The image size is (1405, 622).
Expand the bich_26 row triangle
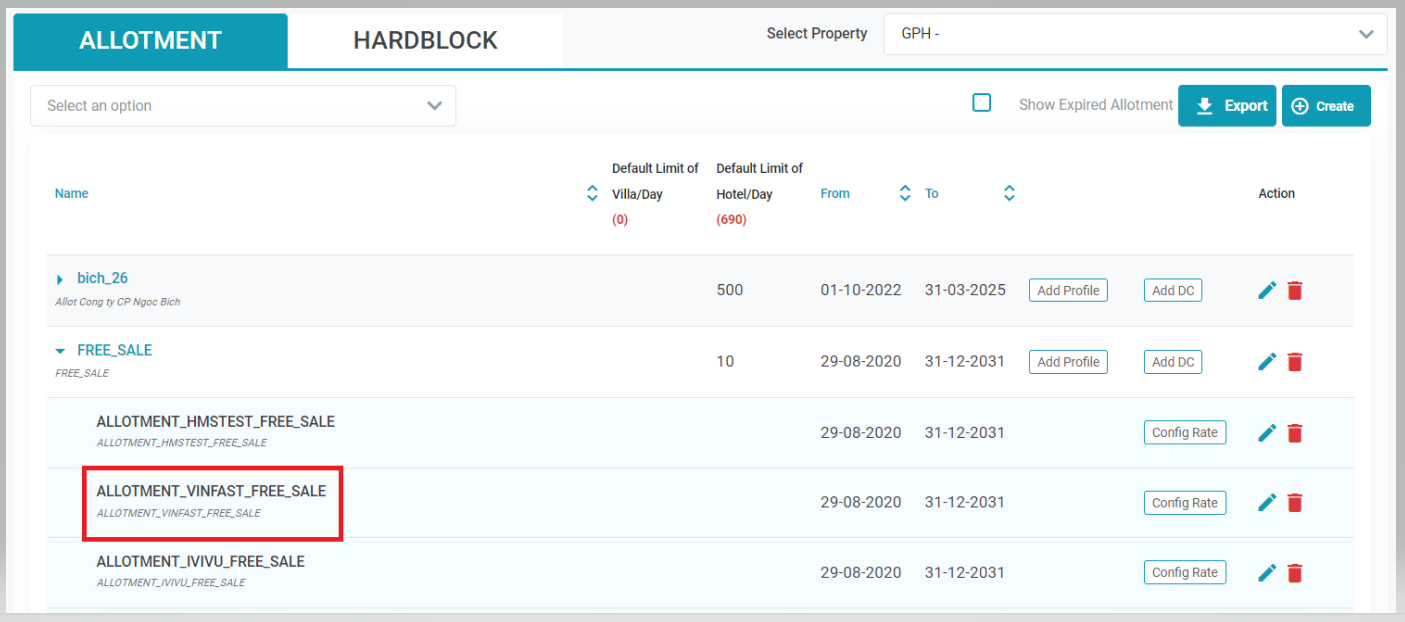tap(60, 279)
